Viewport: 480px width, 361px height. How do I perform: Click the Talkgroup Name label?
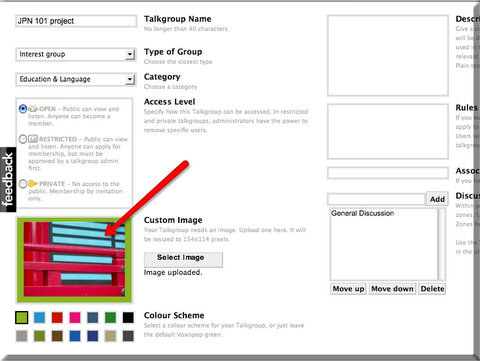177,19
